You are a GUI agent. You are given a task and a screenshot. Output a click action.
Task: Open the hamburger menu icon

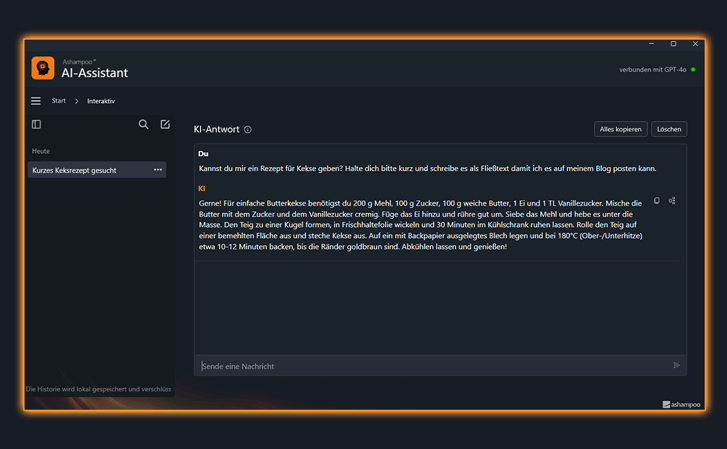click(x=36, y=101)
